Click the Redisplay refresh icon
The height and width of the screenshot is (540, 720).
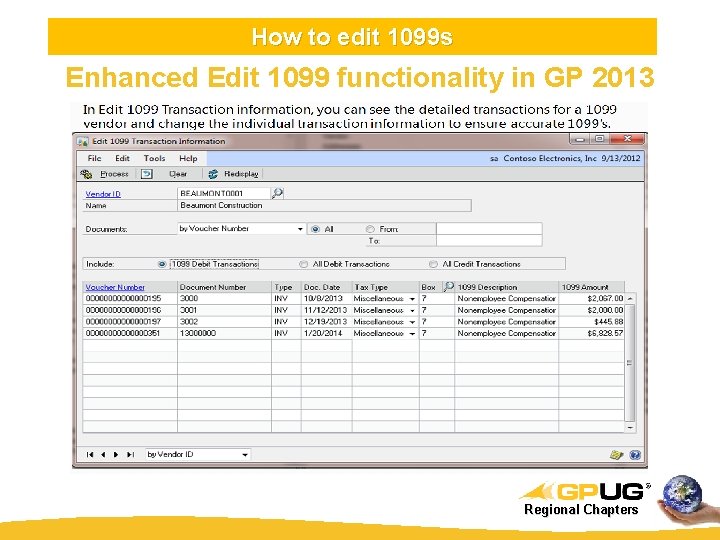(213, 174)
